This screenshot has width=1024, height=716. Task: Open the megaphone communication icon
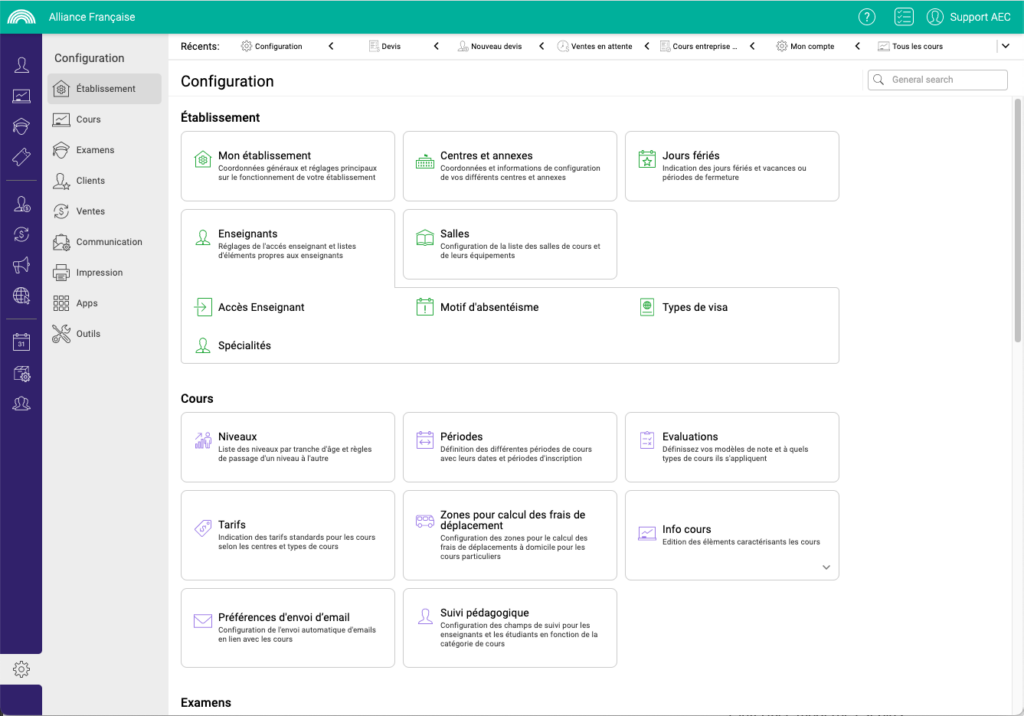pyautogui.click(x=20, y=265)
